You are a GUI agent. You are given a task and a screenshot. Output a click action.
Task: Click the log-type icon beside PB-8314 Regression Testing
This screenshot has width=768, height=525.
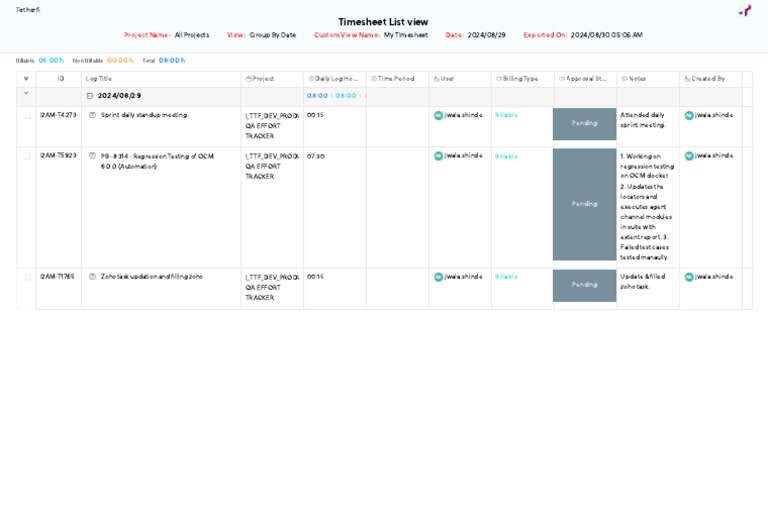[x=92, y=156]
